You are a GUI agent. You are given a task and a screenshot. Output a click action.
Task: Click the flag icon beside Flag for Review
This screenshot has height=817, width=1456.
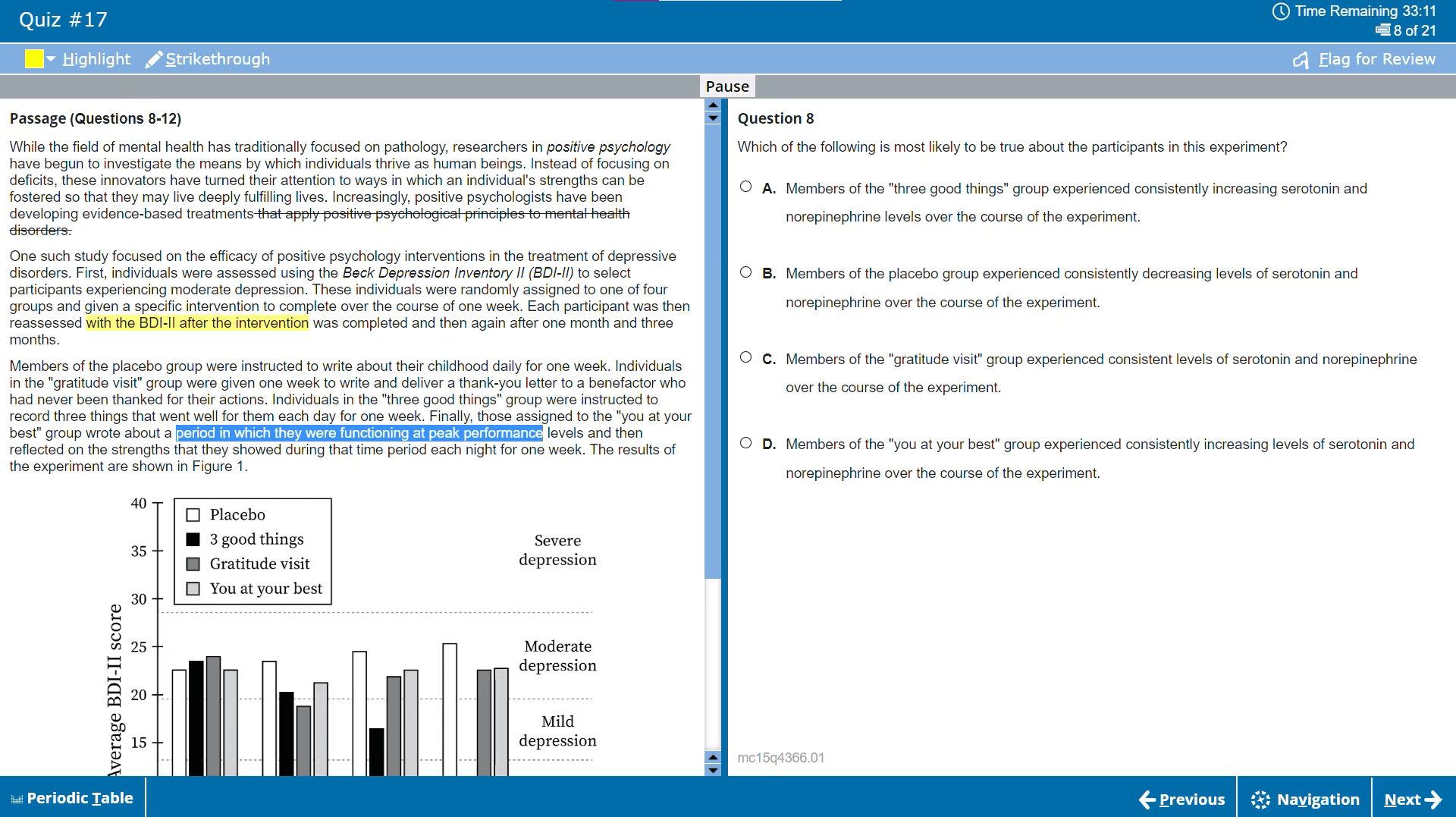(x=1301, y=59)
